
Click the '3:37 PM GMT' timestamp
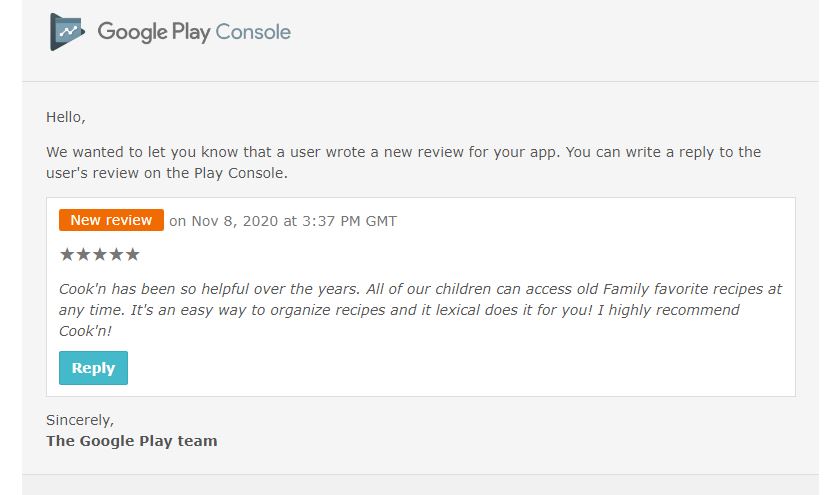click(349, 221)
